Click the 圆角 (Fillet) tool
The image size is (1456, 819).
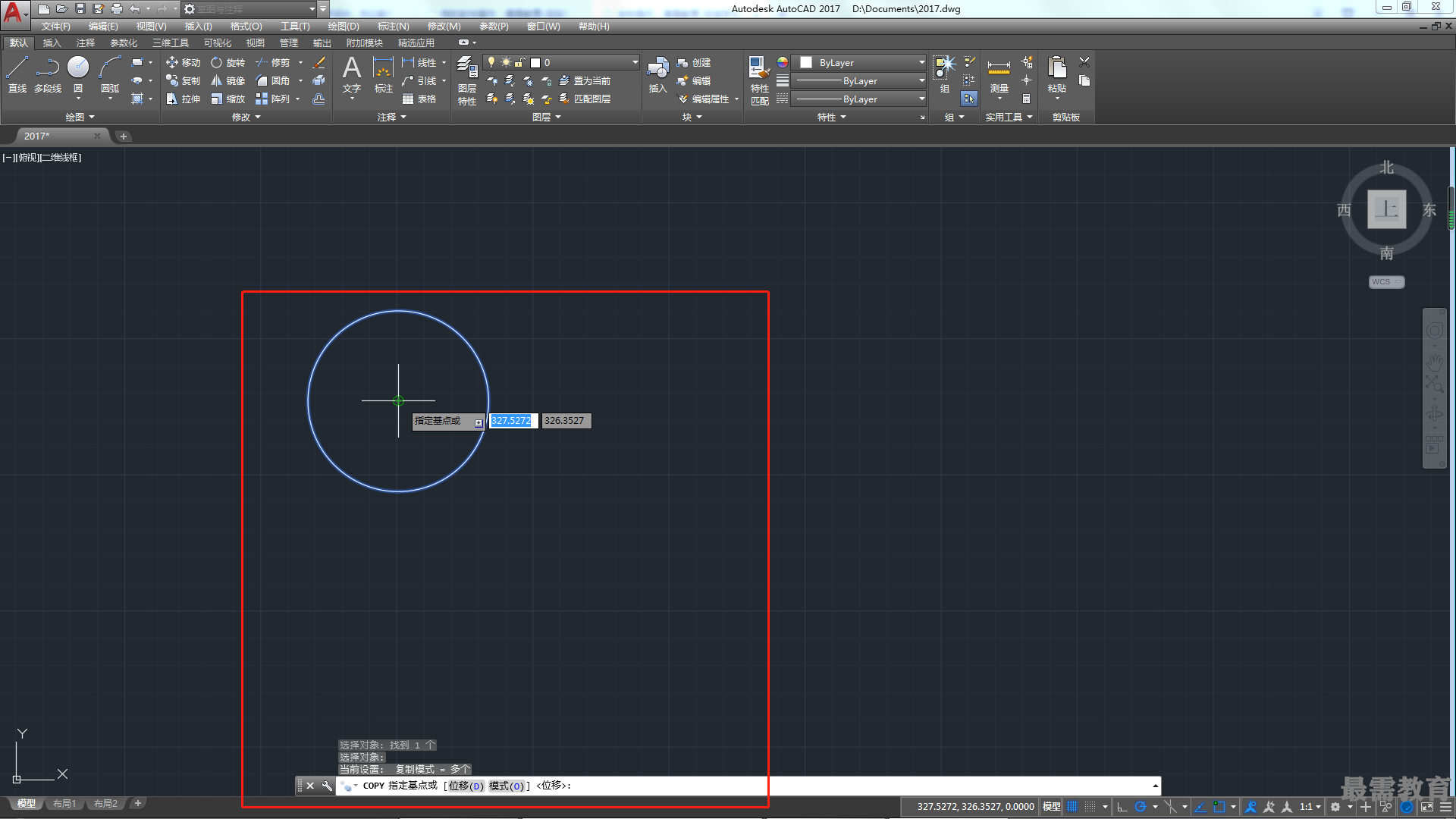[273, 80]
